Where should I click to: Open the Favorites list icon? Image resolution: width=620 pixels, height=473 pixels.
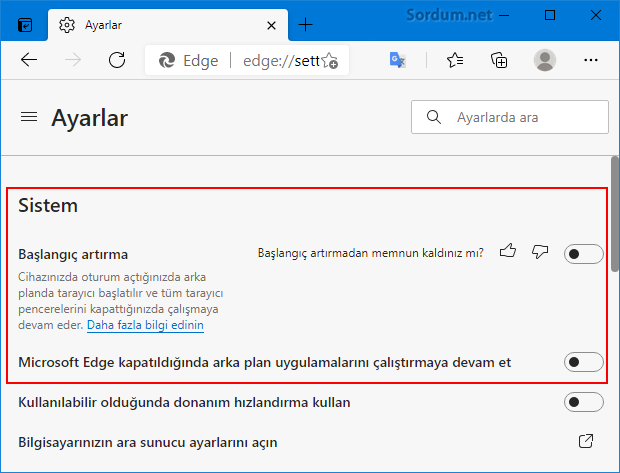click(455, 60)
